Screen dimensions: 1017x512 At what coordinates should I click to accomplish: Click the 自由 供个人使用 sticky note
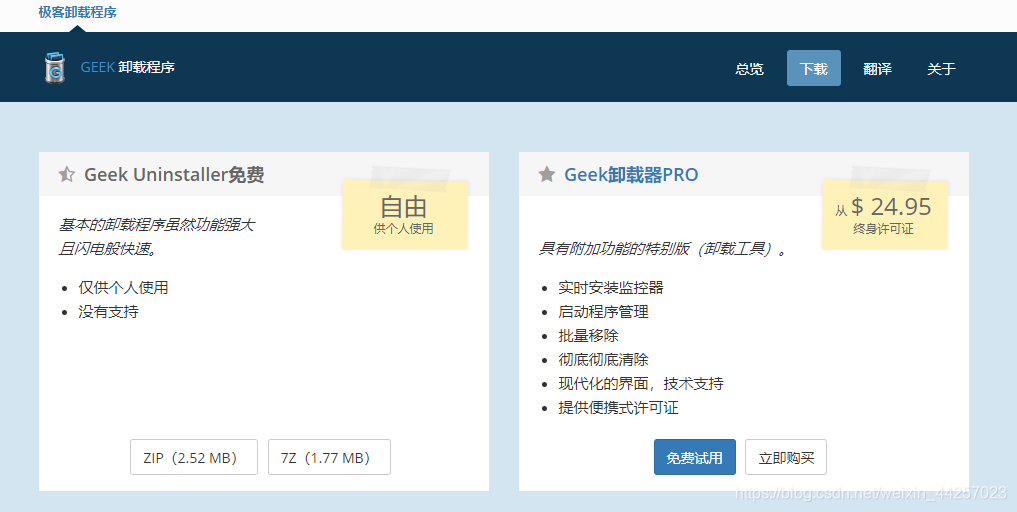(405, 215)
